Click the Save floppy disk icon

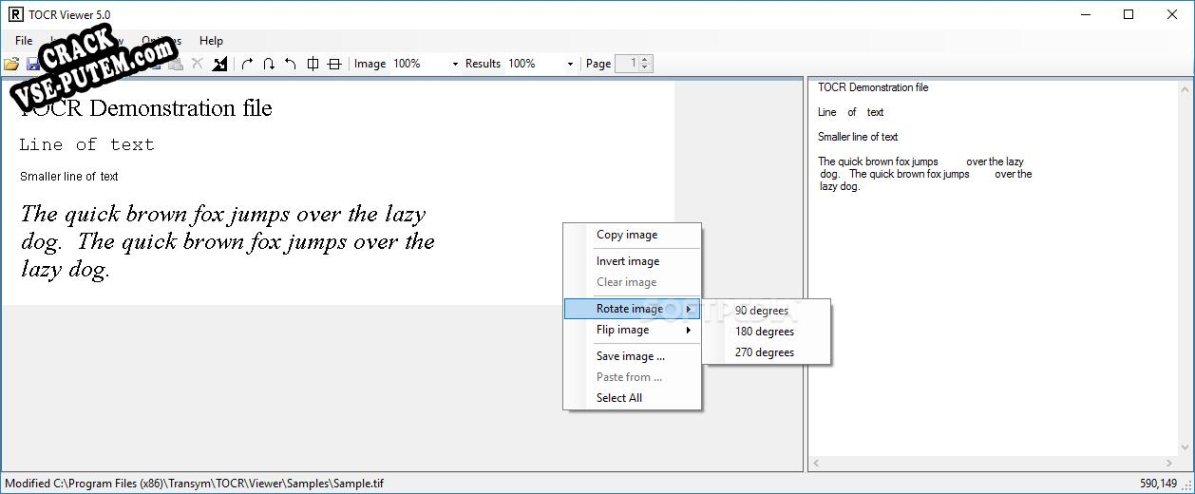tap(33, 64)
